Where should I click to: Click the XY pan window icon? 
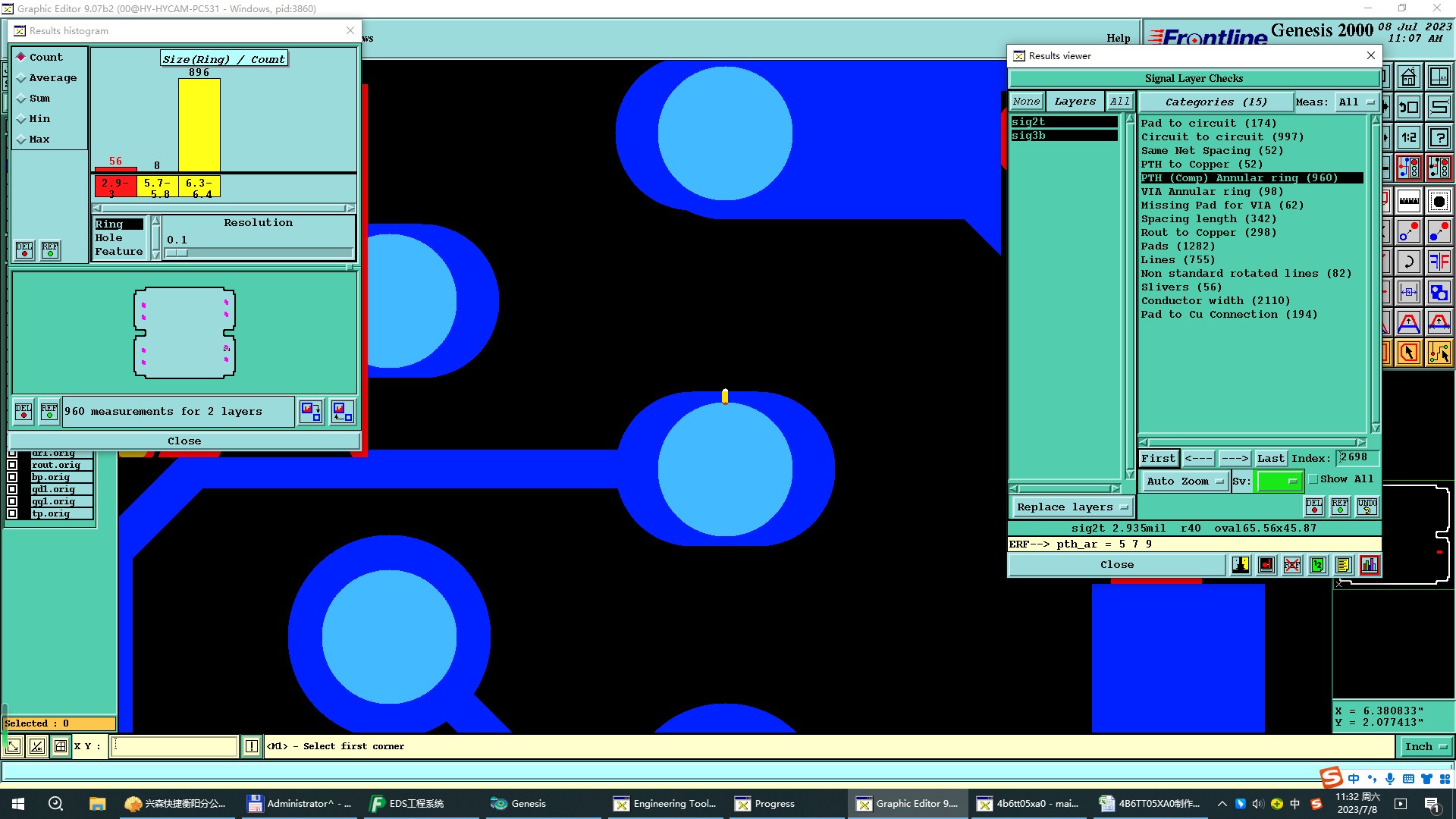click(1439, 77)
